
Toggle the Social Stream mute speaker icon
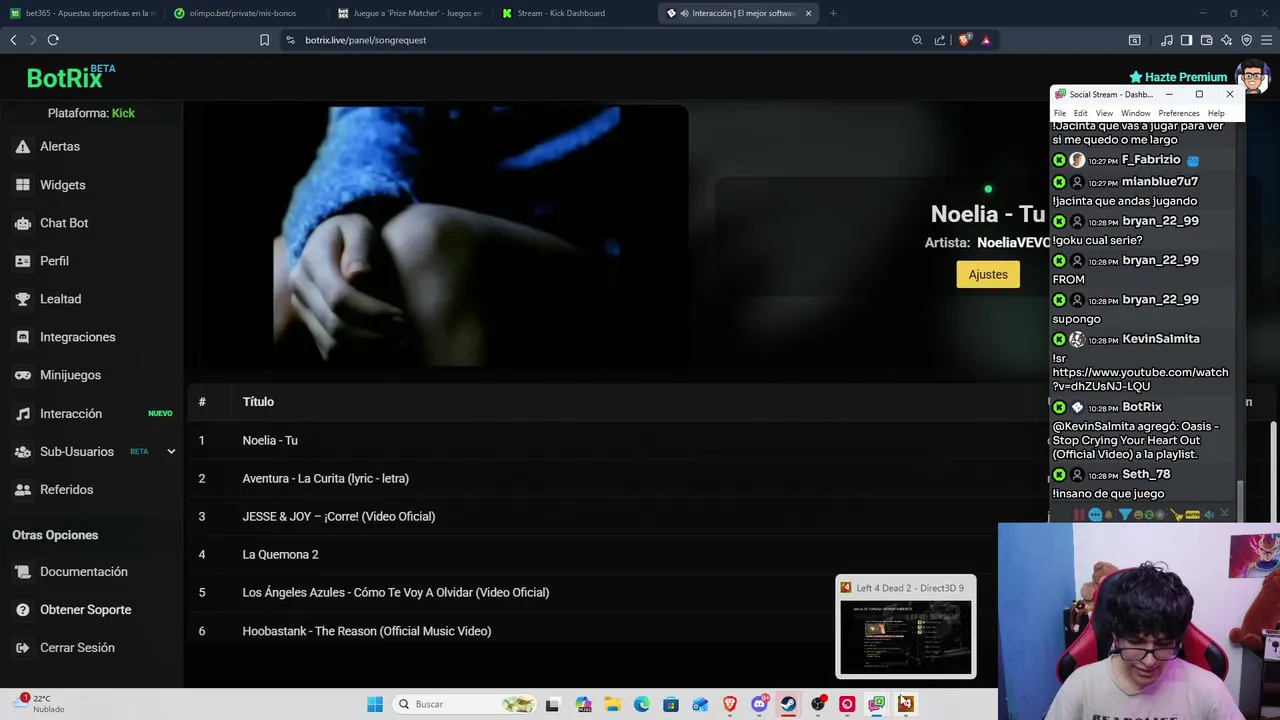point(1209,514)
